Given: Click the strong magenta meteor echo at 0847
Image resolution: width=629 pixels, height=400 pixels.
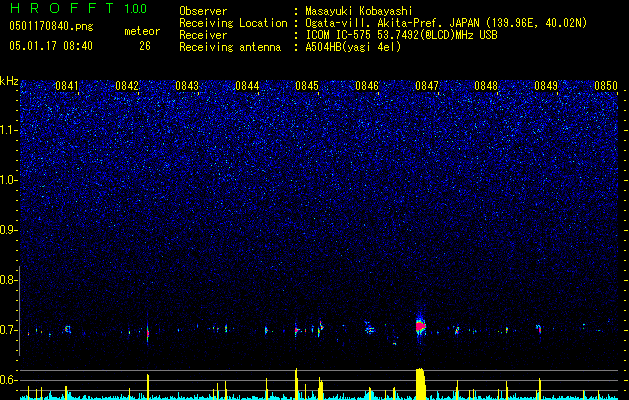Looking at the screenshot, I should (x=420, y=326).
